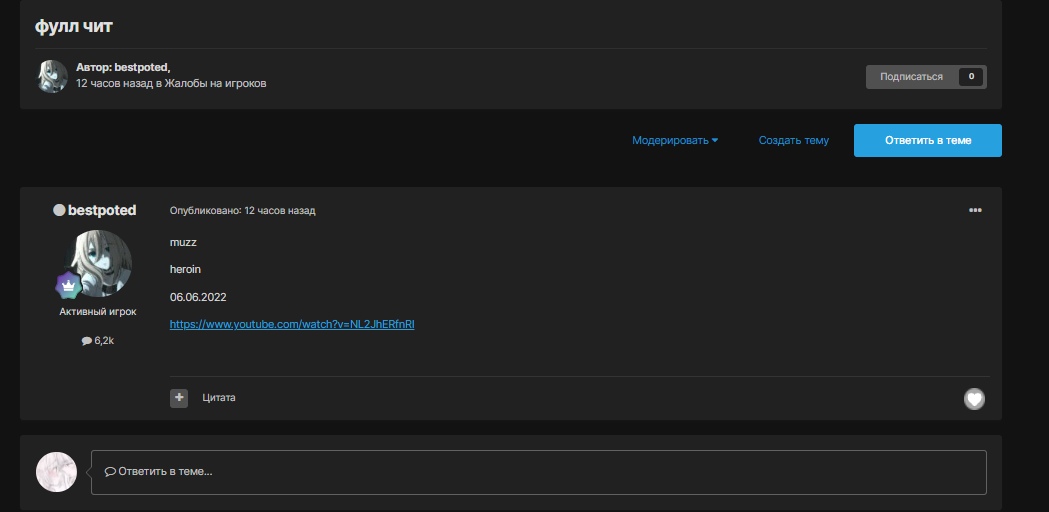Click the Опубликовано 12 часов назад timestamp

point(242,211)
